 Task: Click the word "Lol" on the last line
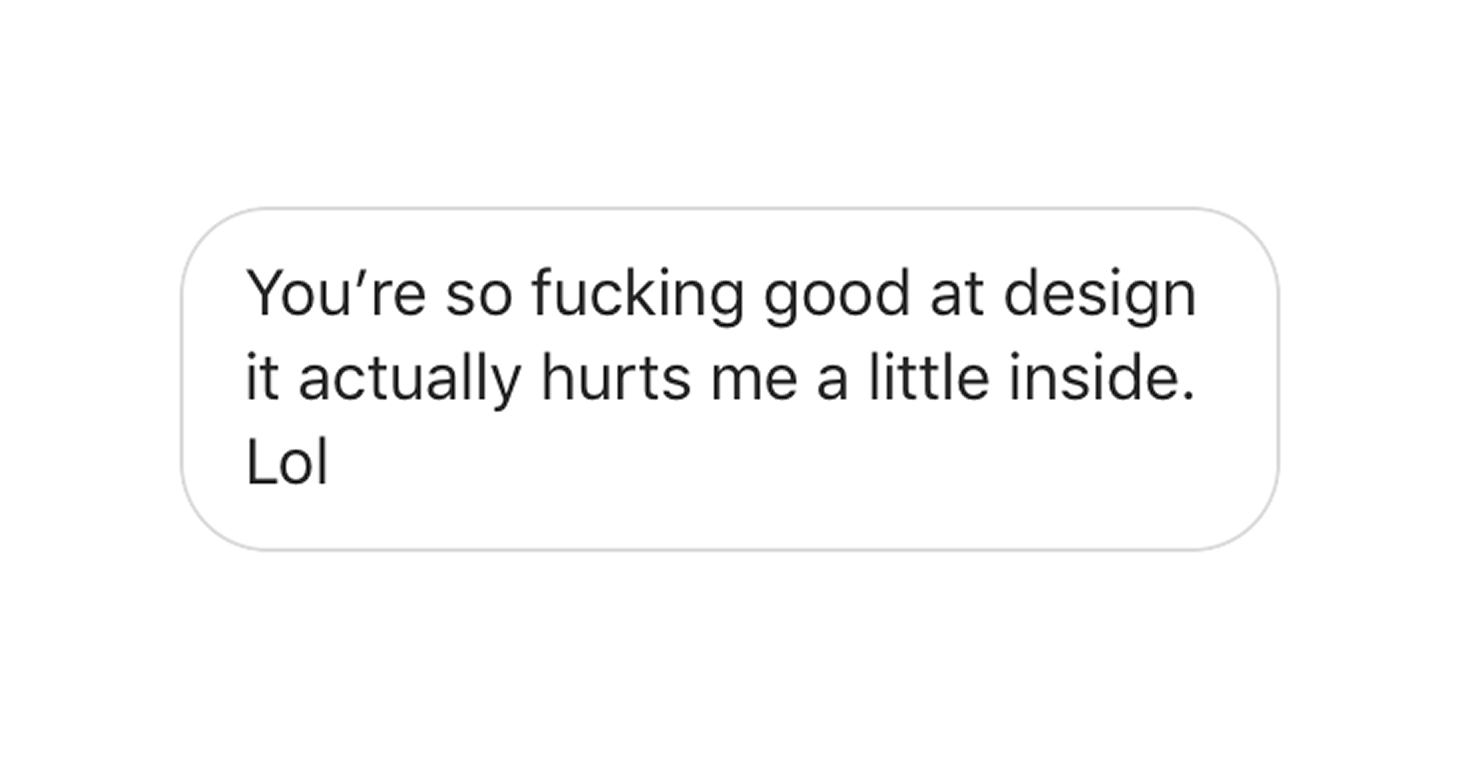(287, 463)
